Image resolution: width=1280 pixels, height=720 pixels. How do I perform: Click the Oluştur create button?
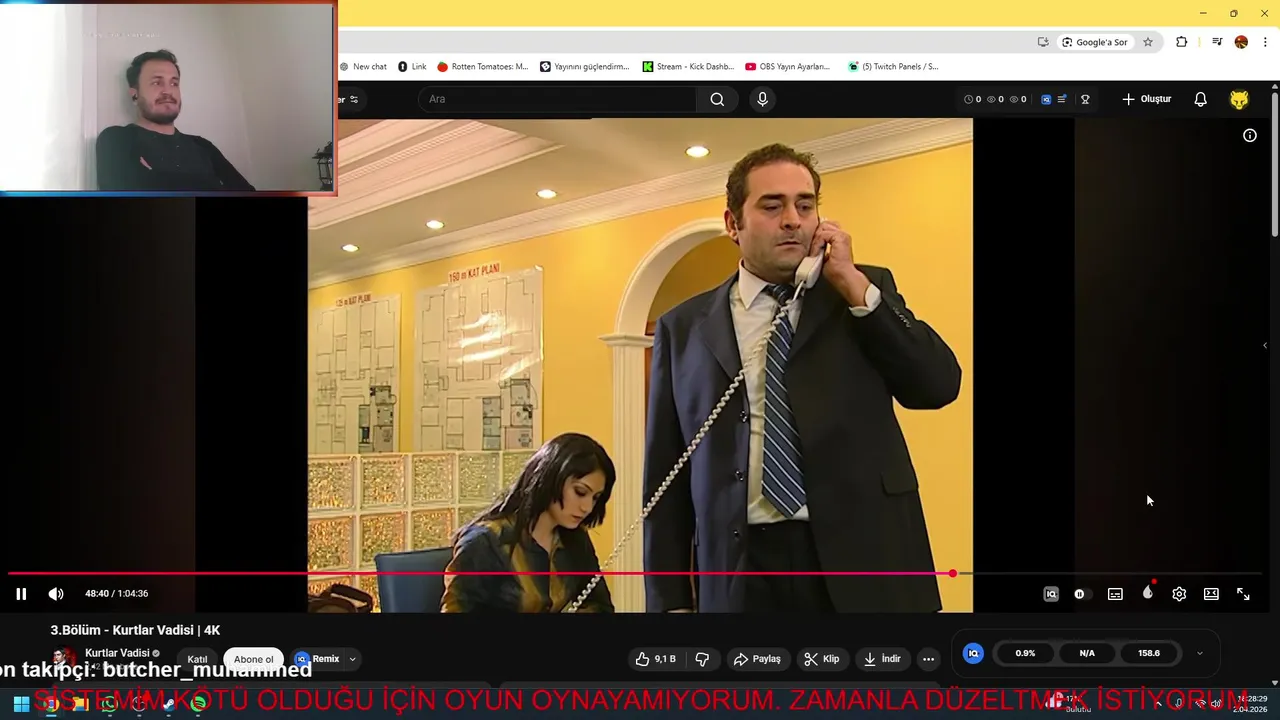click(x=1146, y=99)
